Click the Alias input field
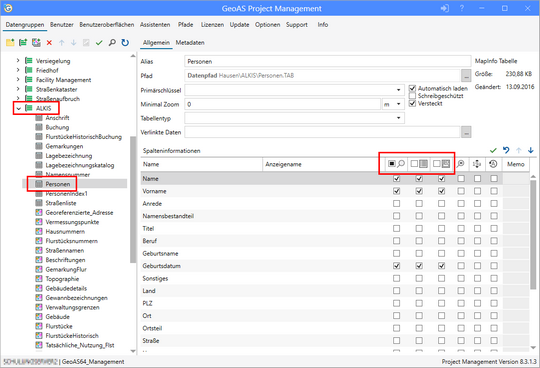The image size is (540, 368). pos(328,61)
